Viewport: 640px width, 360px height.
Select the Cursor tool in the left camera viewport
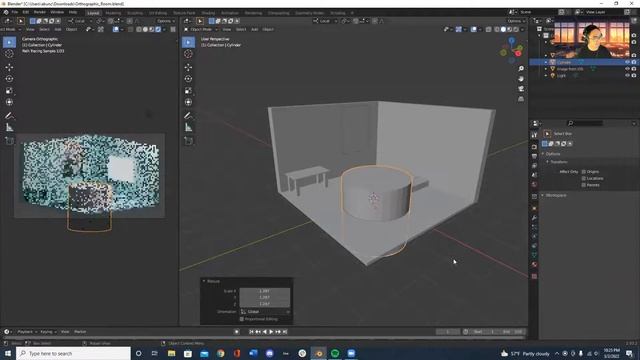coord(9,54)
